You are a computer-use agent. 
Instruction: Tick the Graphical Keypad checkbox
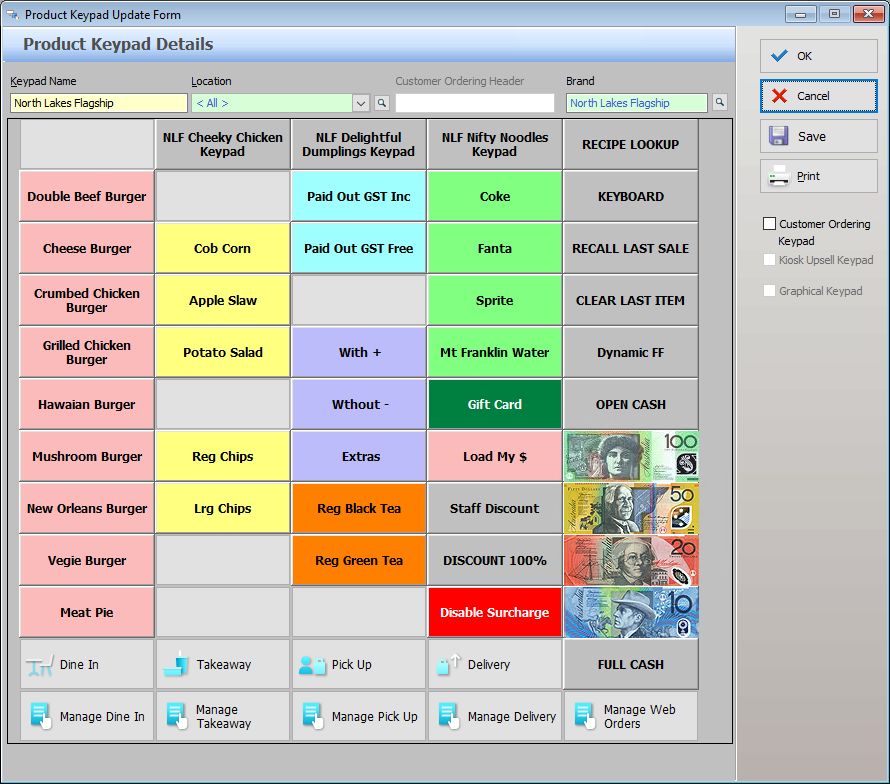click(x=769, y=291)
